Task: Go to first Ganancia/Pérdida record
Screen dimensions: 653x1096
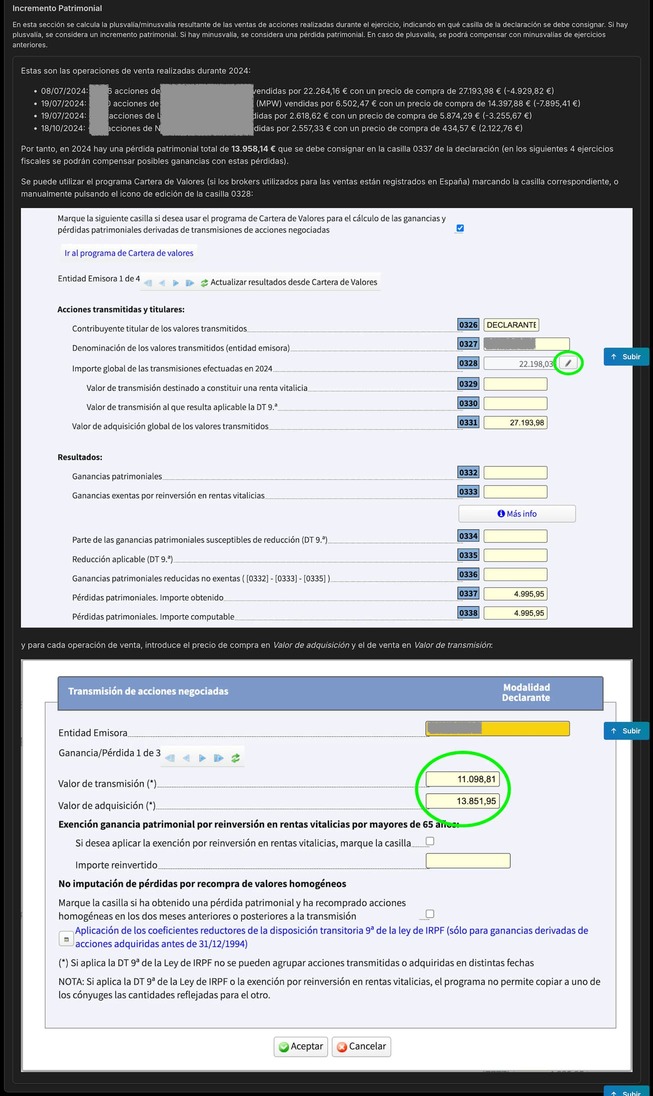Action: [x=170, y=758]
